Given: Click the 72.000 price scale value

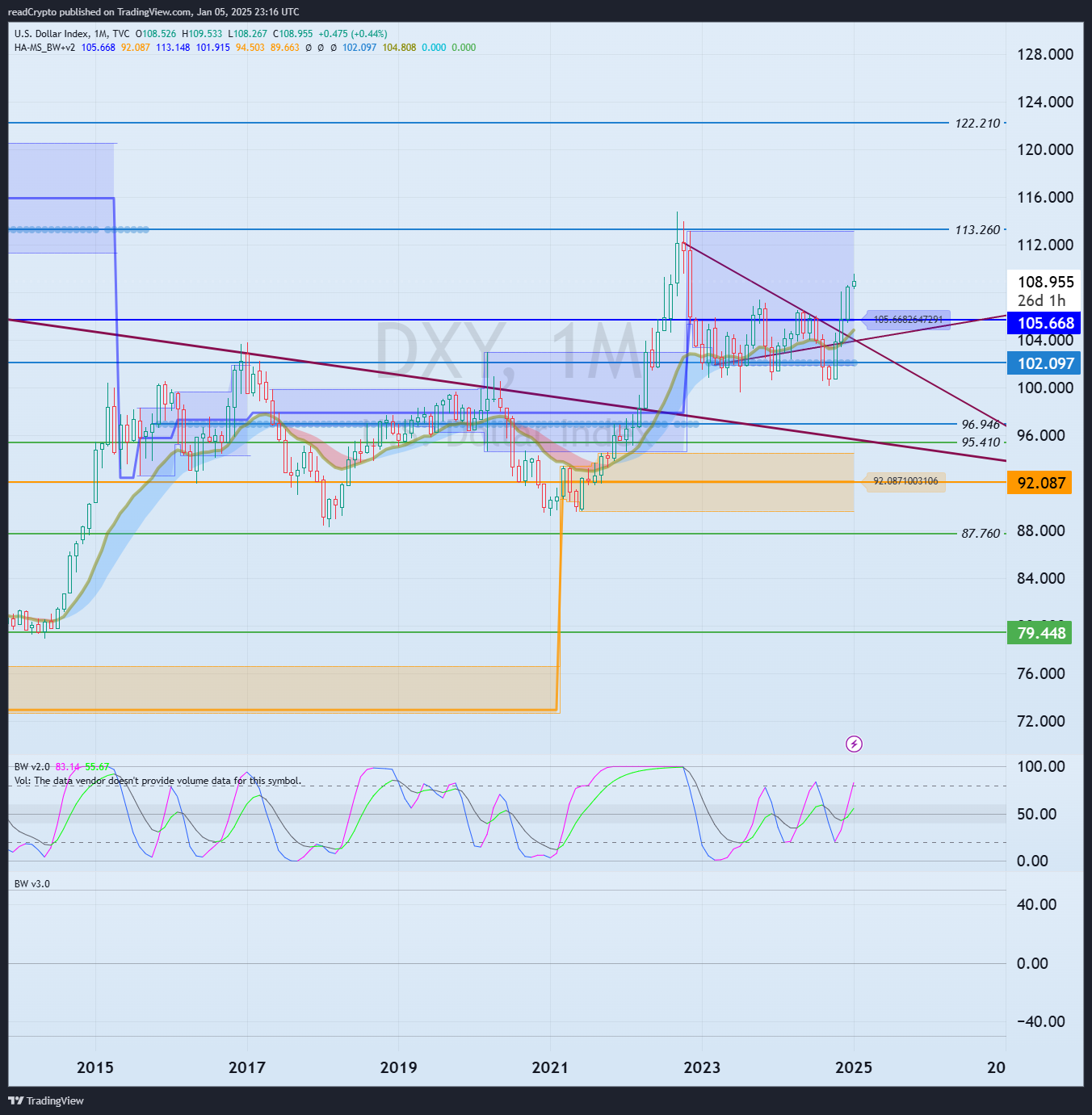Looking at the screenshot, I should (1041, 722).
